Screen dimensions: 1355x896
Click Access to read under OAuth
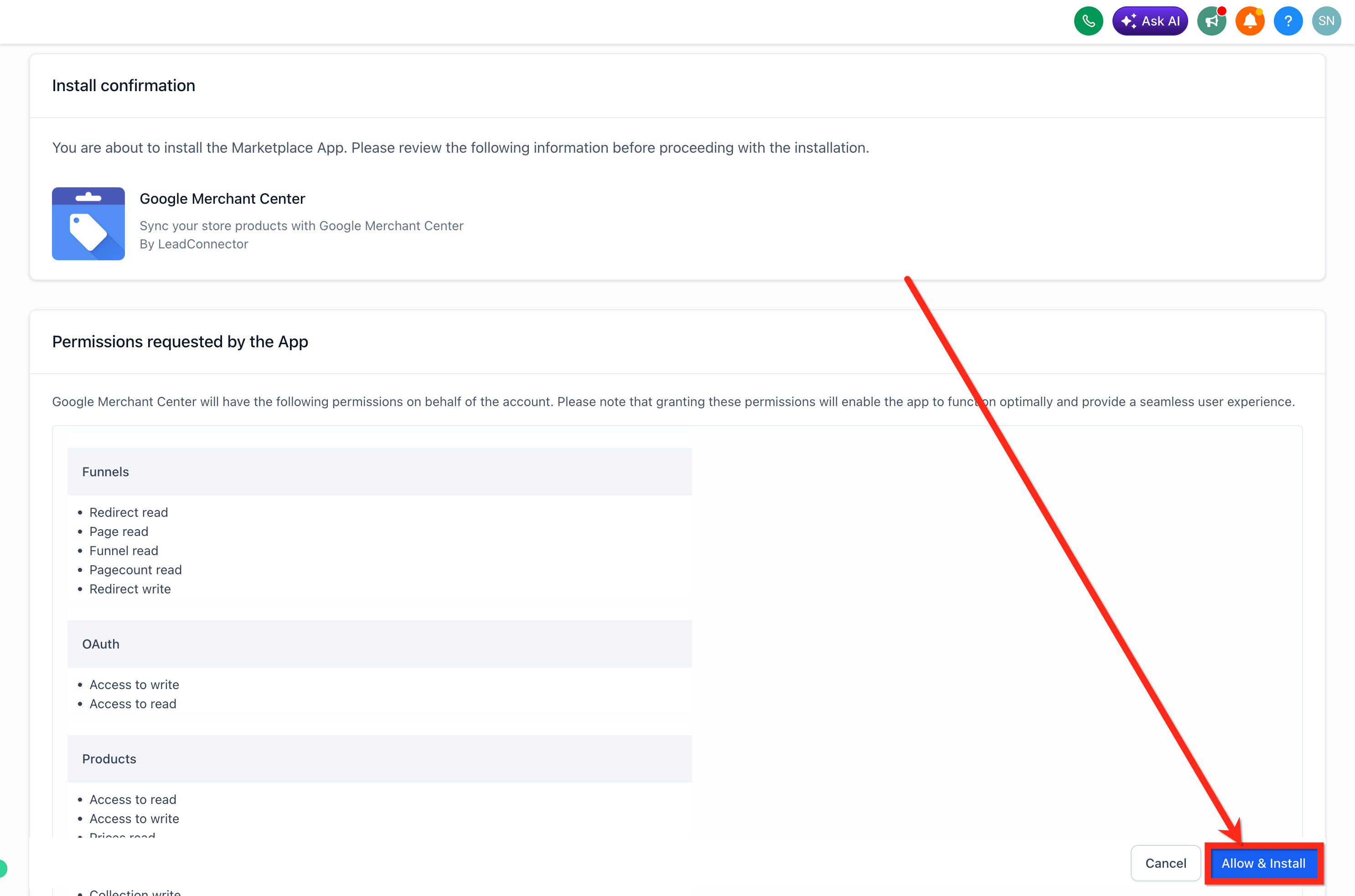[133, 704]
